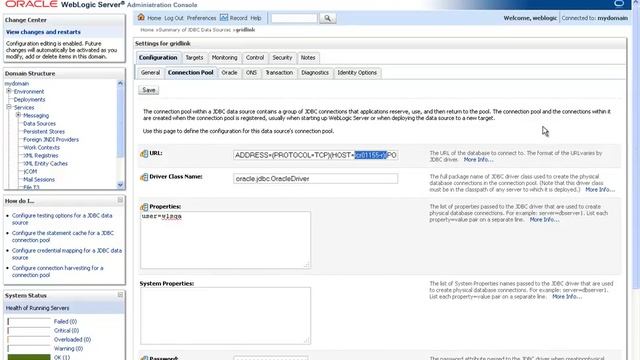
Task: Open Deployments in Domain Structure
Action: [x=29, y=99]
